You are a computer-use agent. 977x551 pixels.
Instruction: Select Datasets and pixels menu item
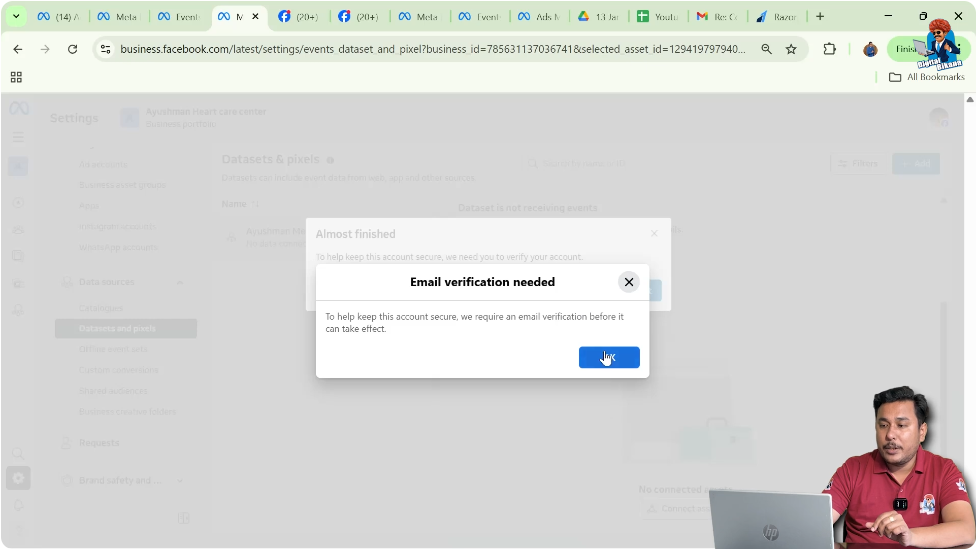(126, 328)
